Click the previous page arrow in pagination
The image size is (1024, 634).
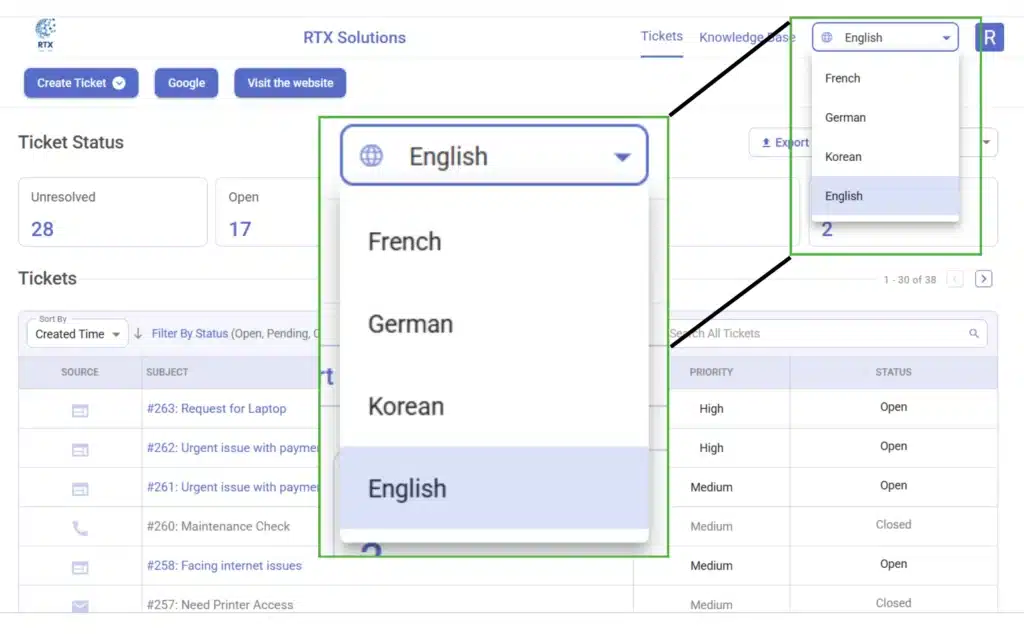tap(955, 279)
